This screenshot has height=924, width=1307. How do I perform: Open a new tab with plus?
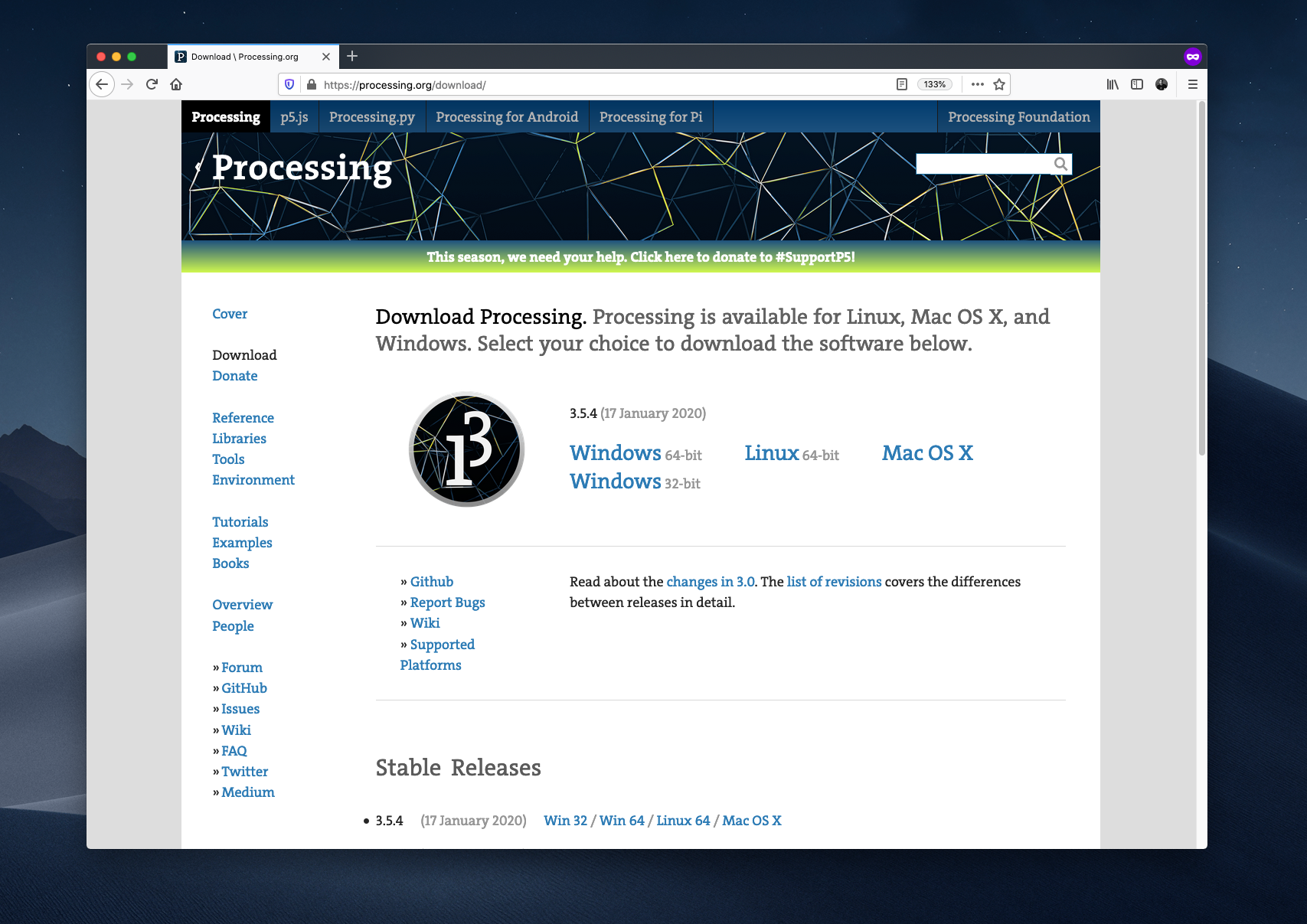point(352,56)
